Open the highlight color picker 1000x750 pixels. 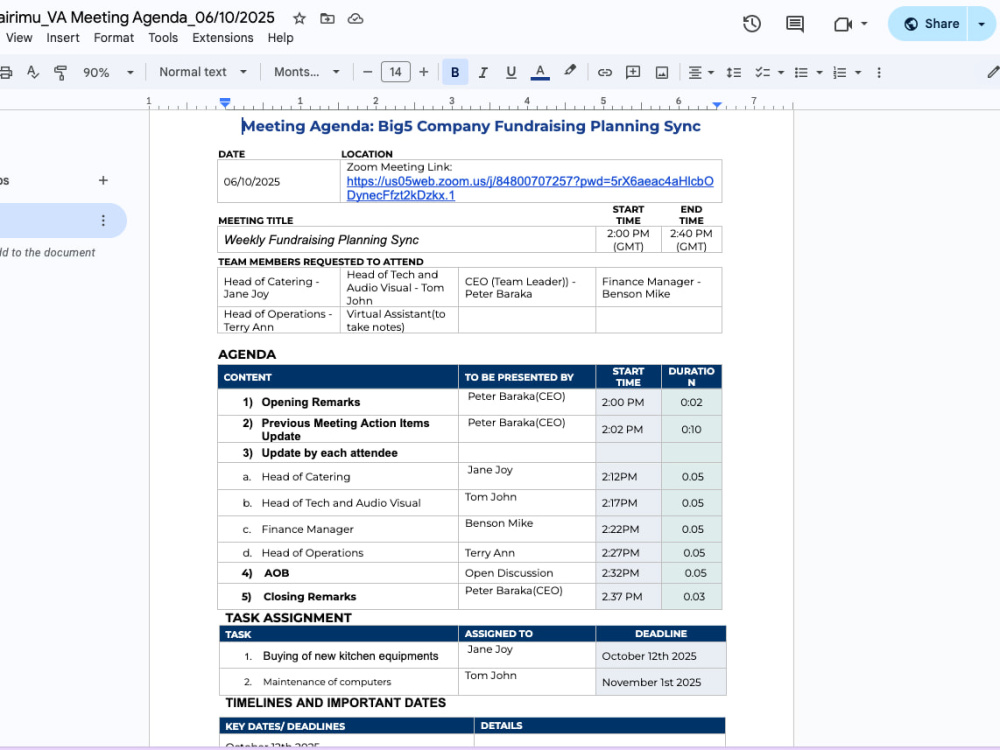(x=570, y=71)
